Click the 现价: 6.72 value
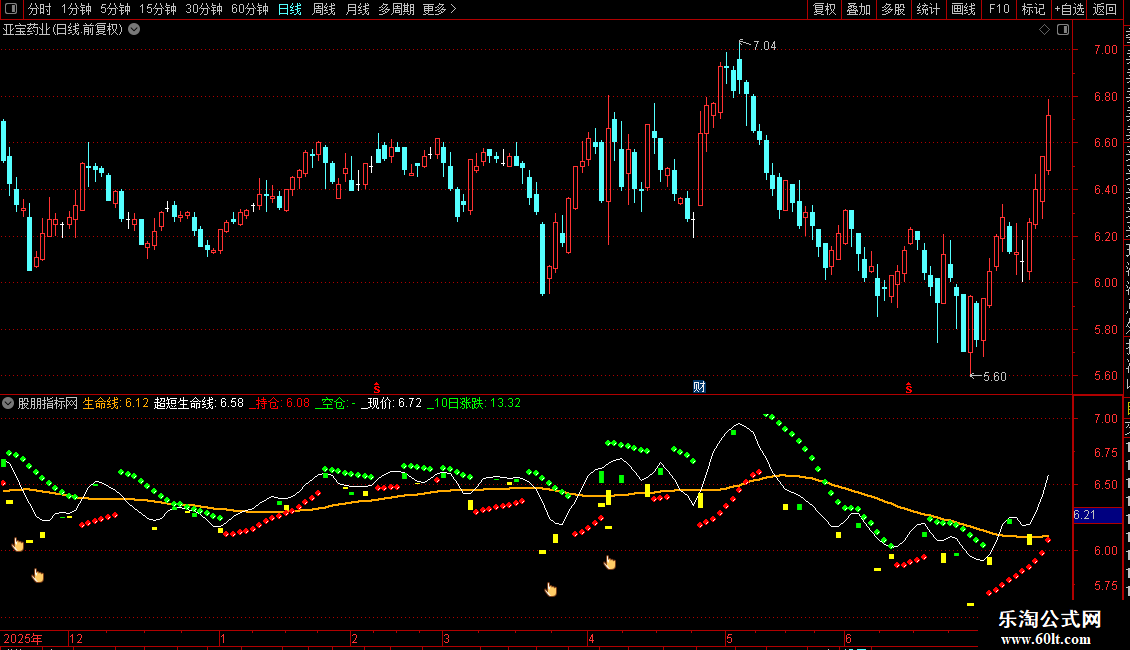1130x650 pixels. pyautogui.click(x=391, y=403)
